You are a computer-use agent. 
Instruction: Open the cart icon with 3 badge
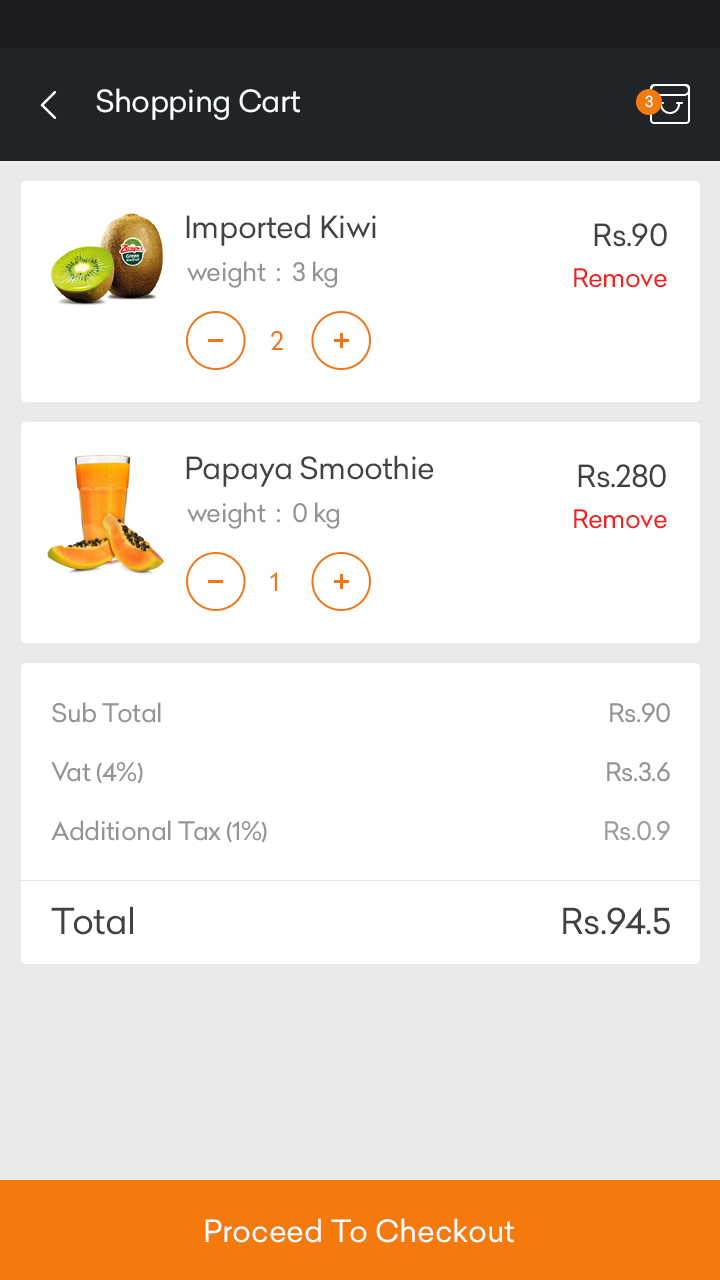coord(669,104)
